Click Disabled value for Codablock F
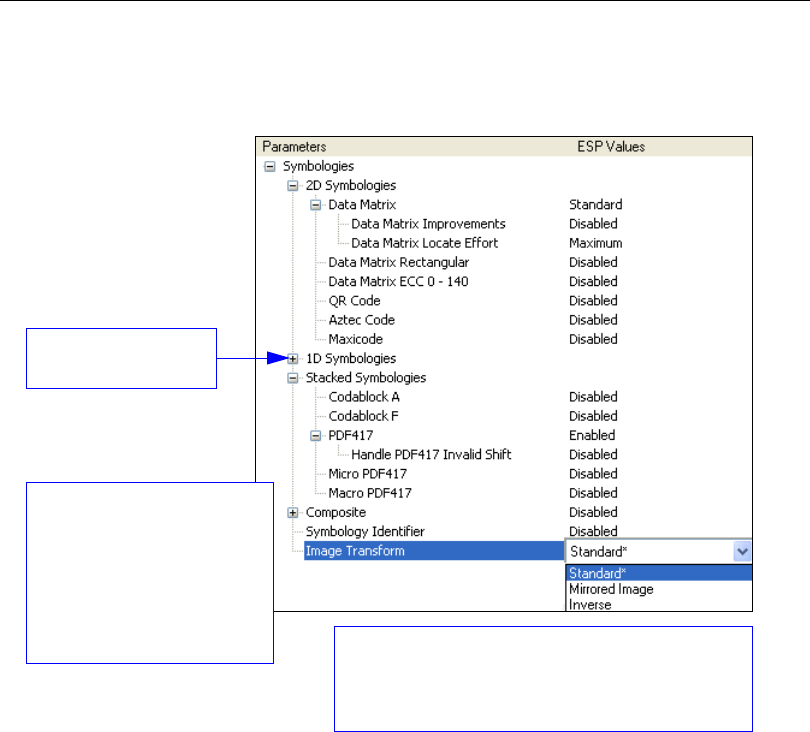810x732 pixels. pyautogui.click(x=593, y=416)
